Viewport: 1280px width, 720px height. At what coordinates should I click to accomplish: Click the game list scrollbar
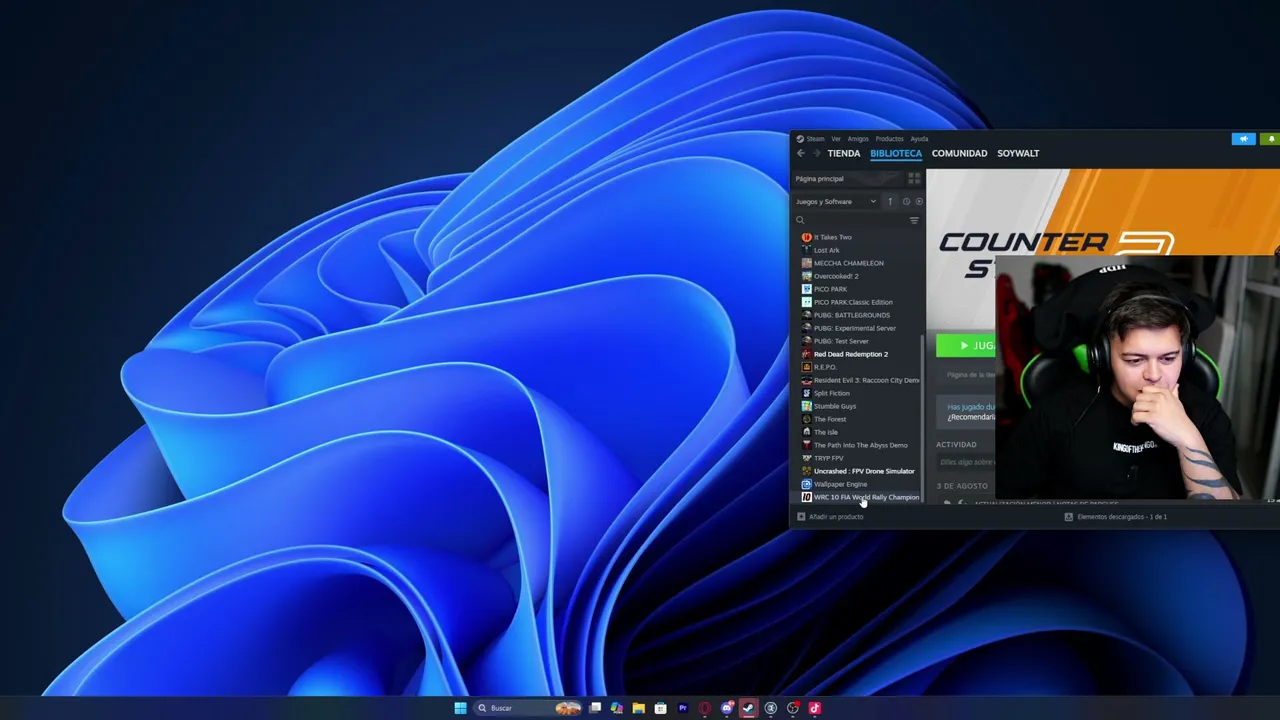pos(922,418)
